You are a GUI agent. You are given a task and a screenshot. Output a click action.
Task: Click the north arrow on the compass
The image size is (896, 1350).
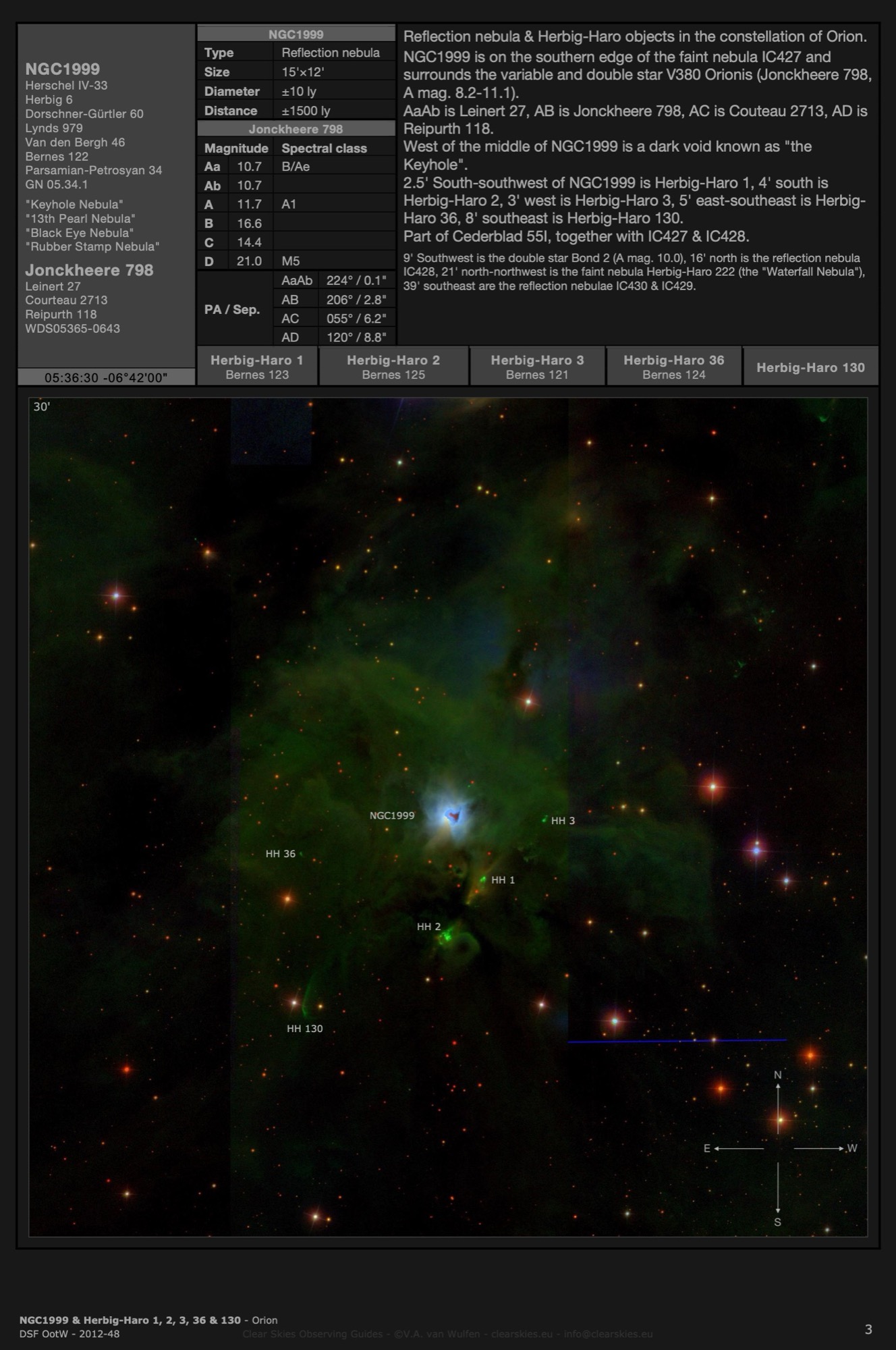[778, 1100]
